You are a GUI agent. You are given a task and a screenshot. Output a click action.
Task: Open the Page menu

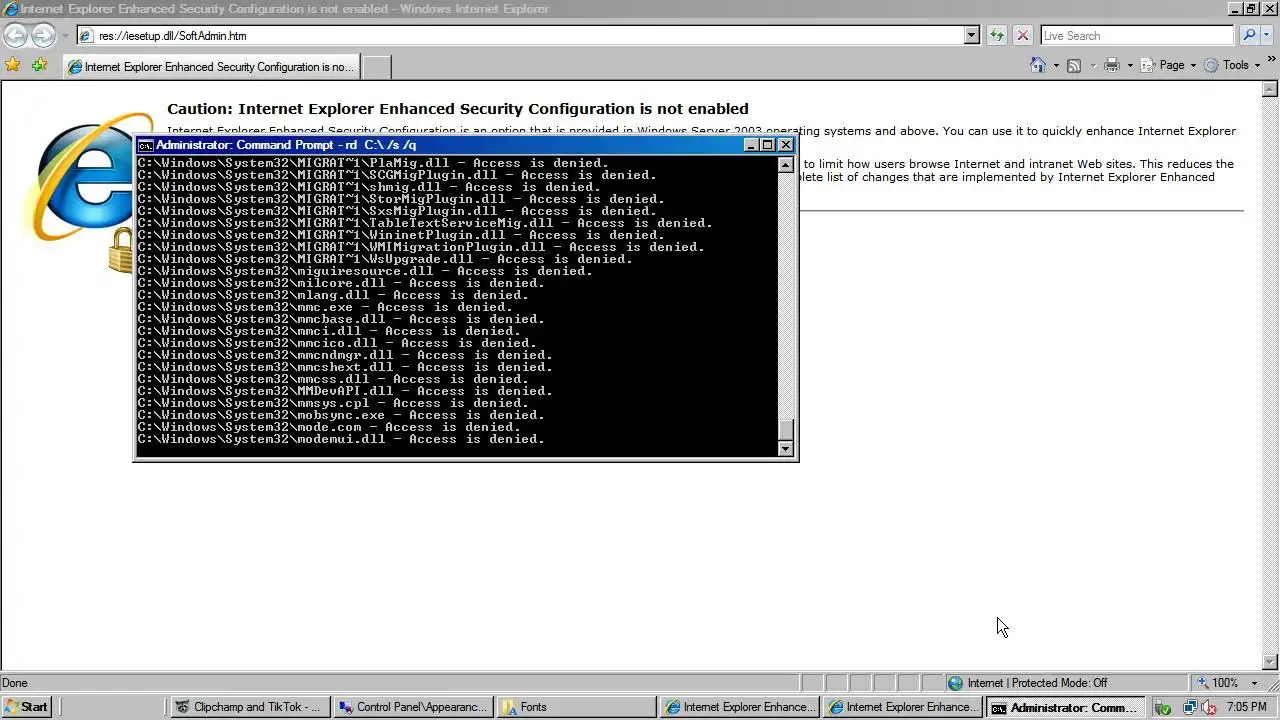[1169, 65]
